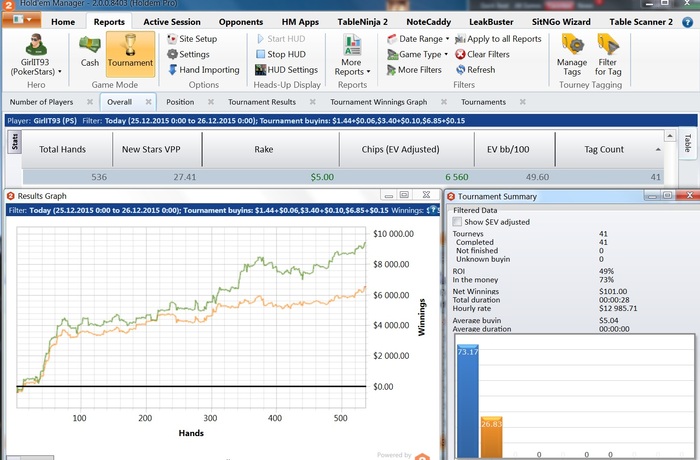This screenshot has width=700, height=460.
Task: Open the More Reports dropdown
Action: coord(352,54)
